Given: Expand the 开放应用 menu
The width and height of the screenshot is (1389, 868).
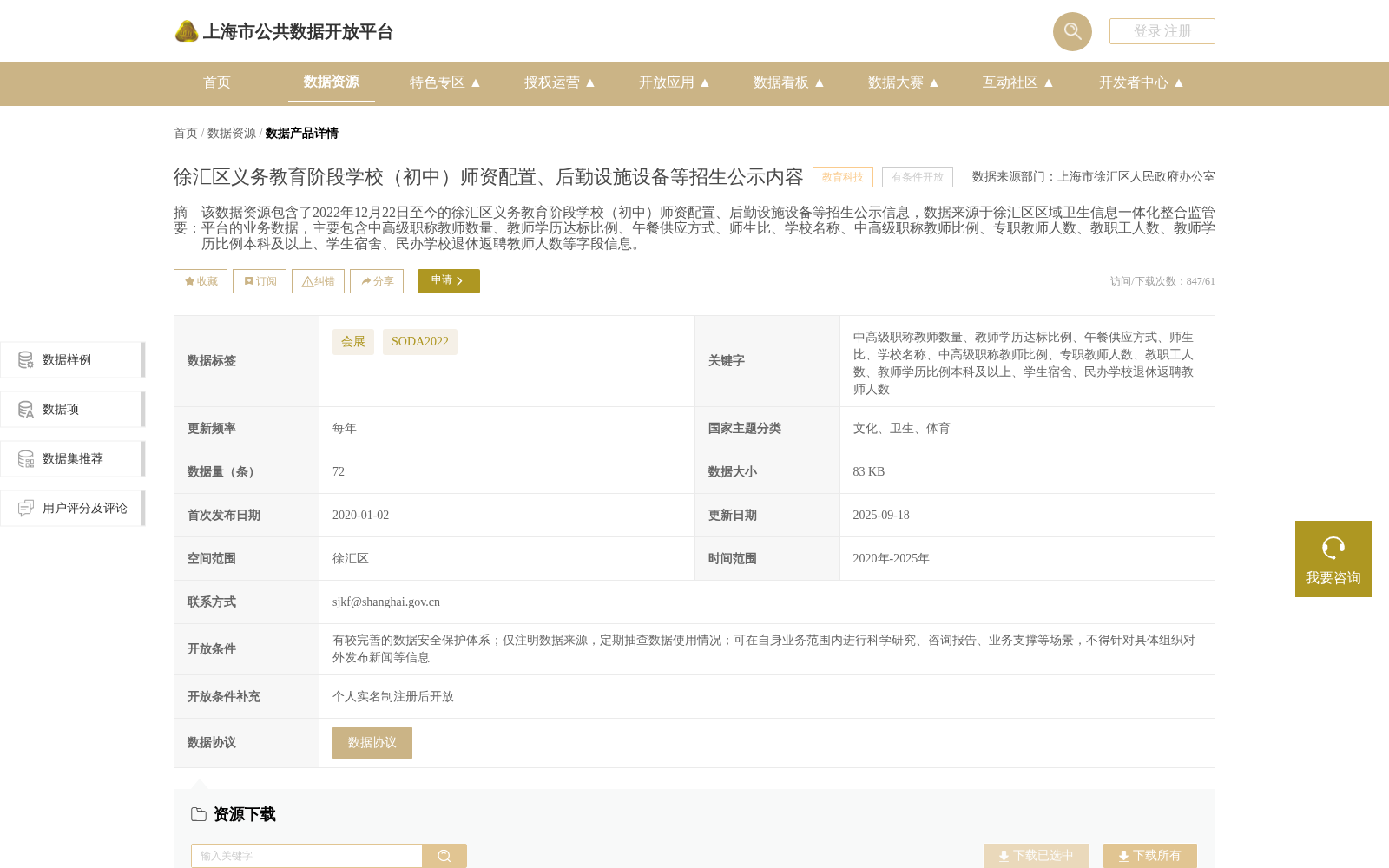Looking at the screenshot, I should pyautogui.click(x=675, y=82).
